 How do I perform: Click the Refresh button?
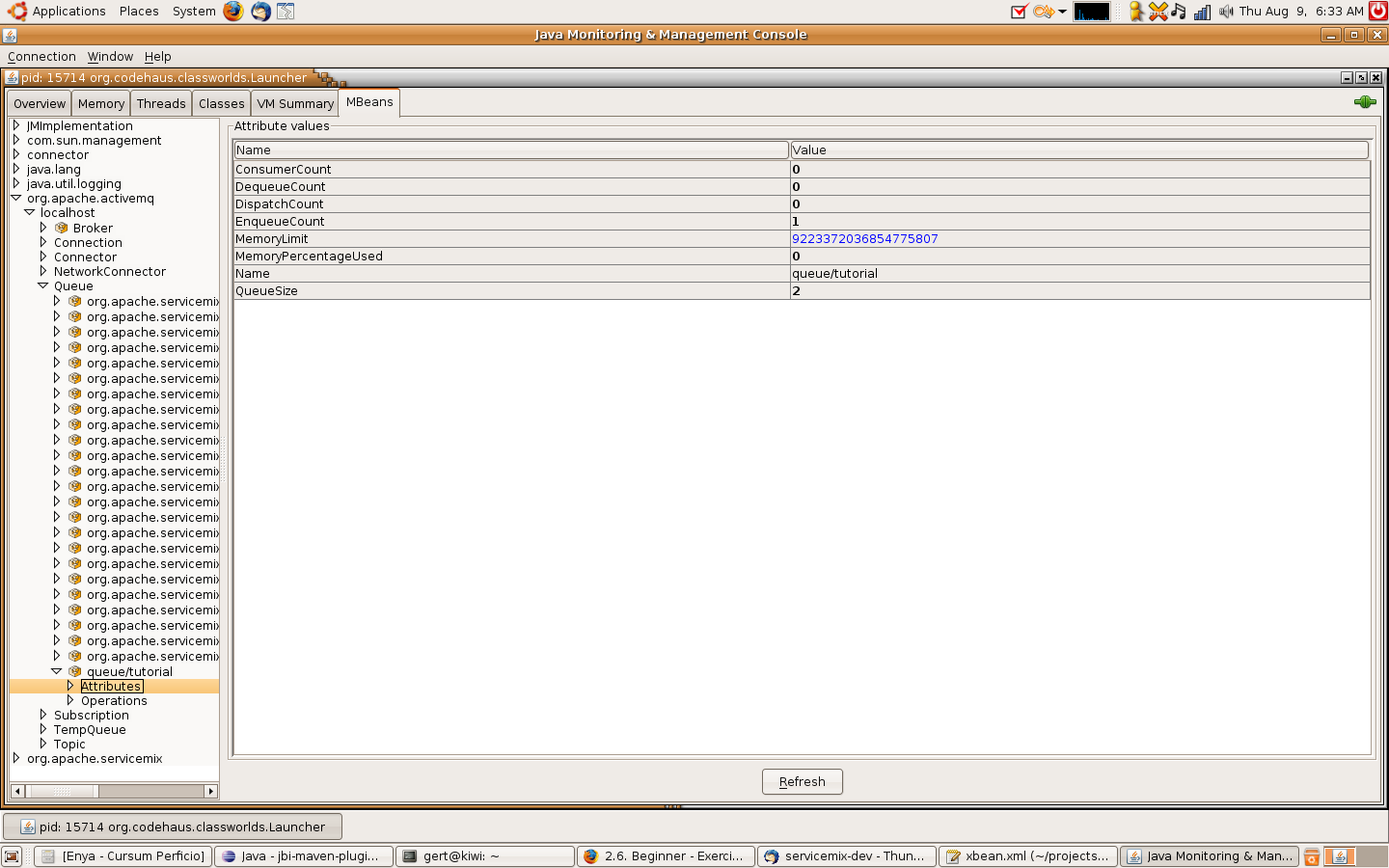pyautogui.click(x=803, y=781)
